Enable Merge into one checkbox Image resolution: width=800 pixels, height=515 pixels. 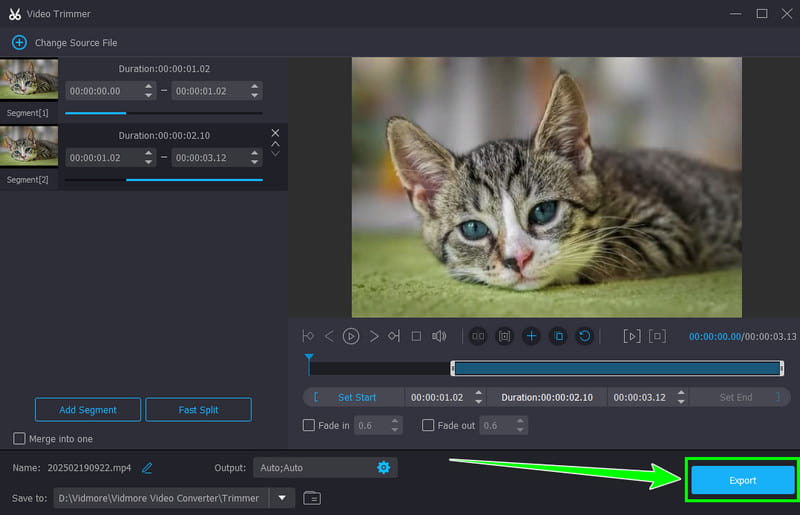point(19,438)
